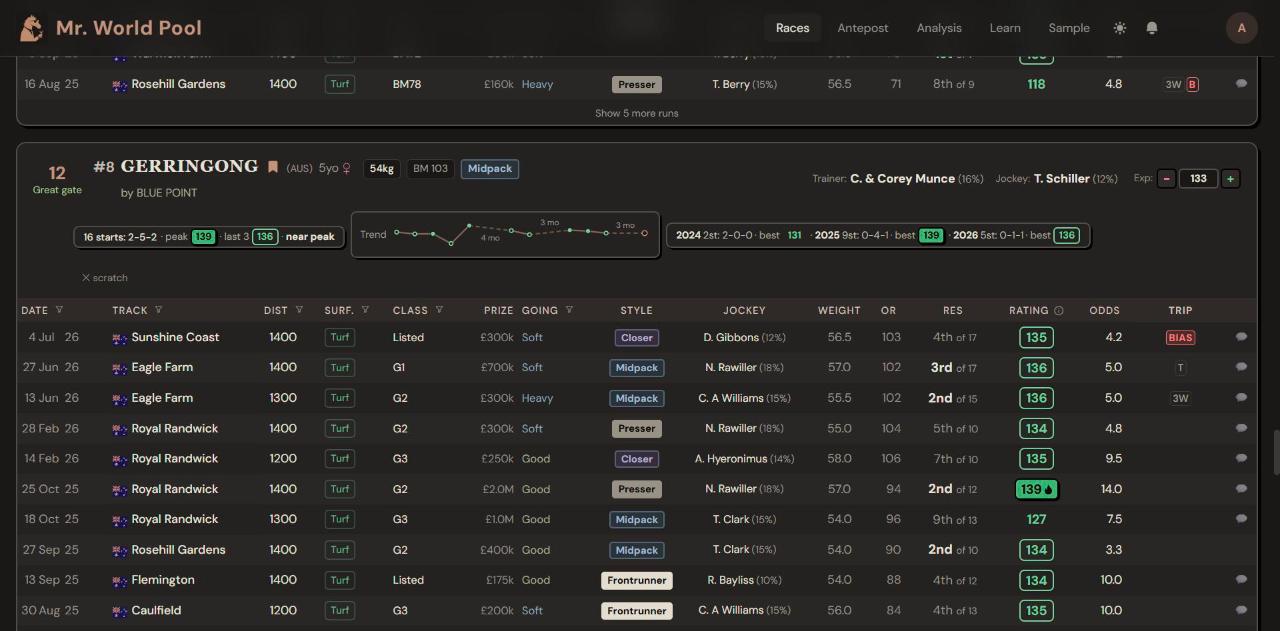Open the DIST column filter
Screen dimensions: 1280x631
pyautogui.click(x=299, y=310)
